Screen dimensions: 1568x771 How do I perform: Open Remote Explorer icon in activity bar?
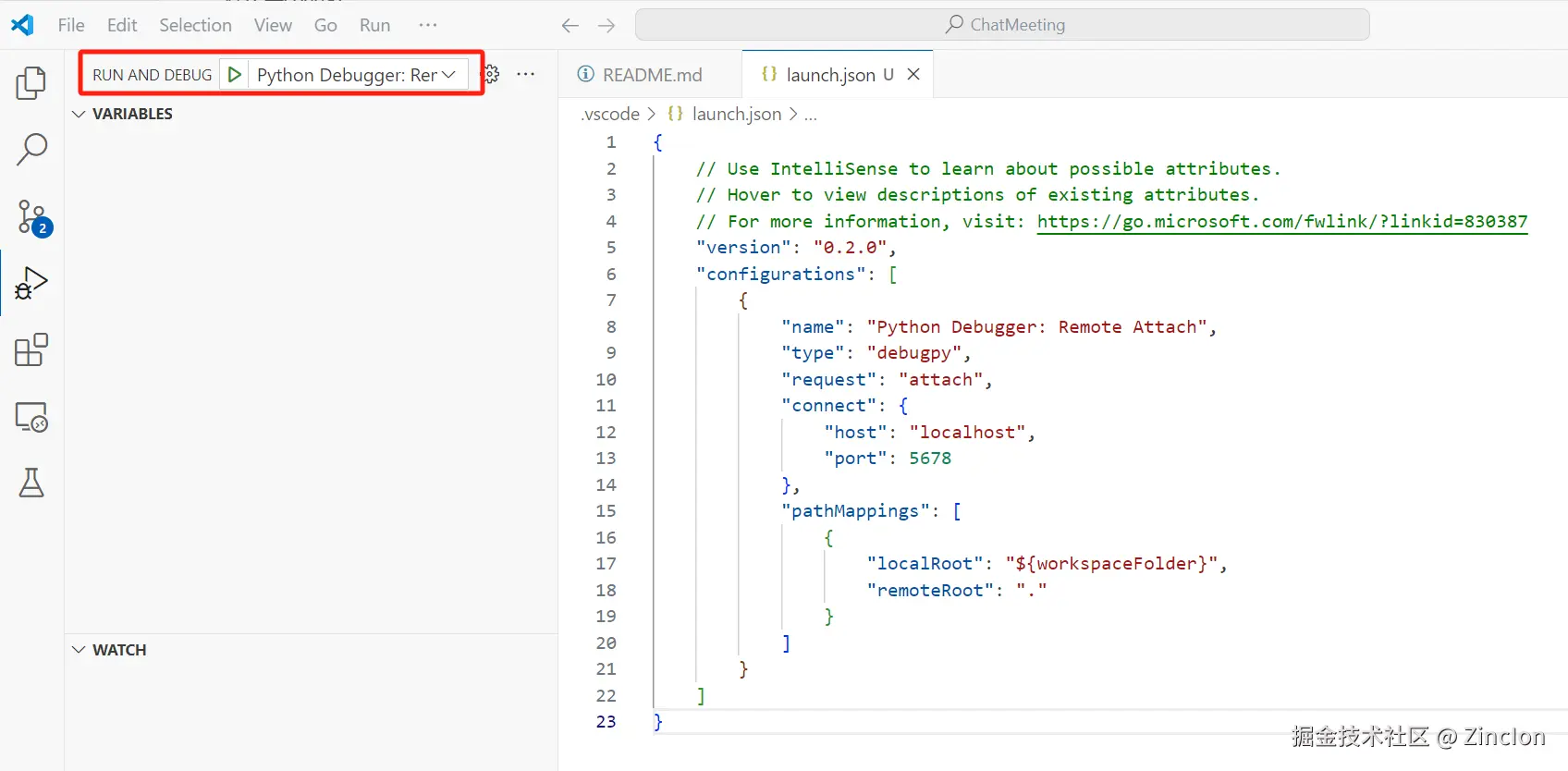pyautogui.click(x=31, y=417)
